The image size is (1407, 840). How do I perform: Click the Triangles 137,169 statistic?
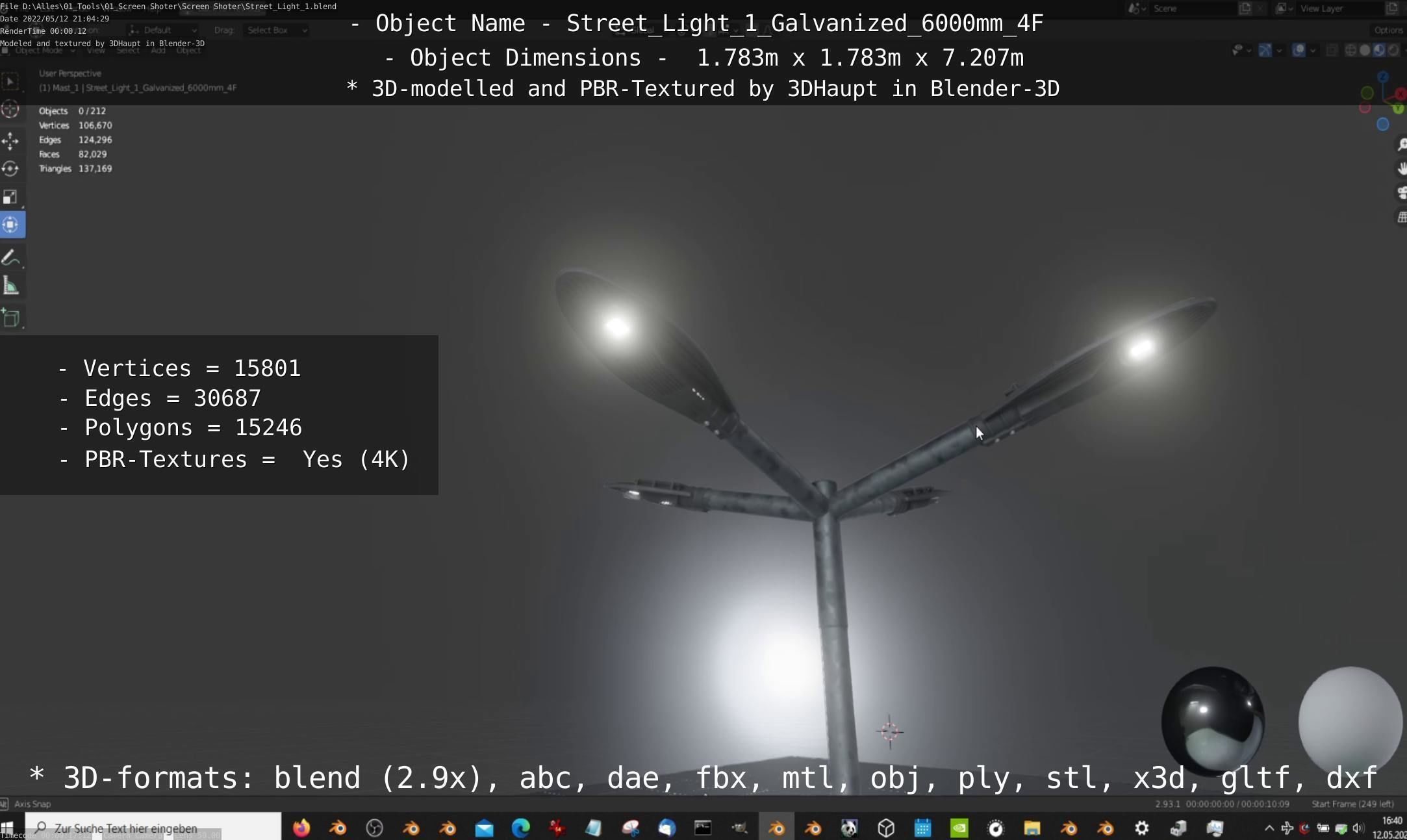(75, 168)
